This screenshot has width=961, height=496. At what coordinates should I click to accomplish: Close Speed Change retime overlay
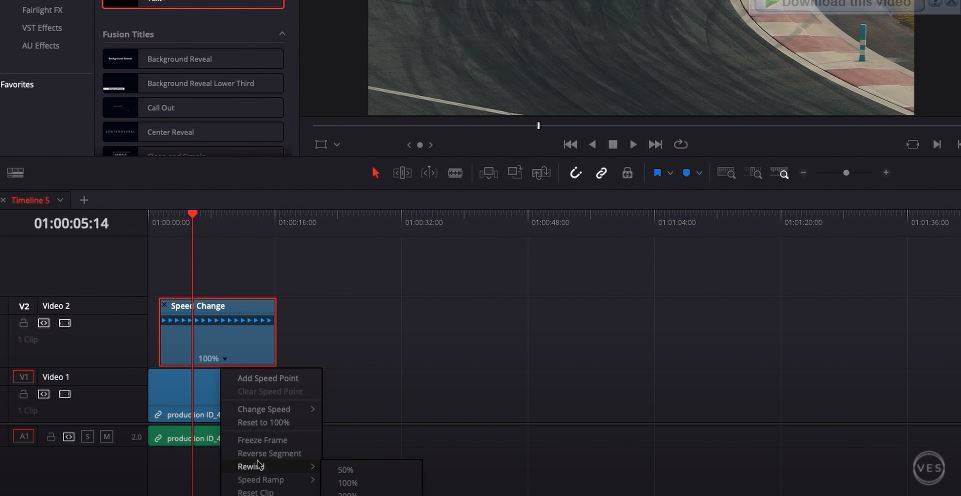click(164, 304)
